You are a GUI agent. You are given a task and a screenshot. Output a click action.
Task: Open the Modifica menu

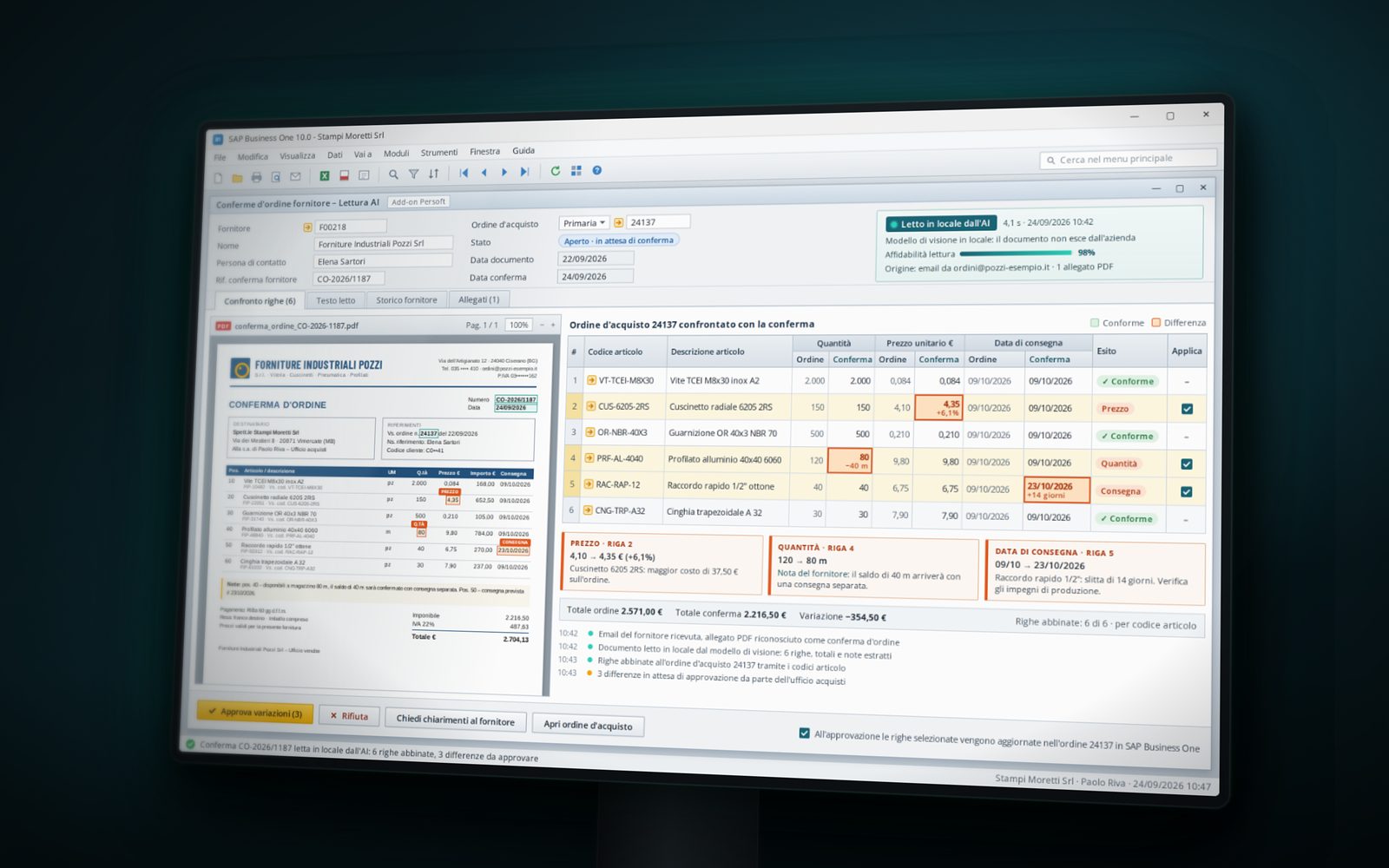click(253, 157)
